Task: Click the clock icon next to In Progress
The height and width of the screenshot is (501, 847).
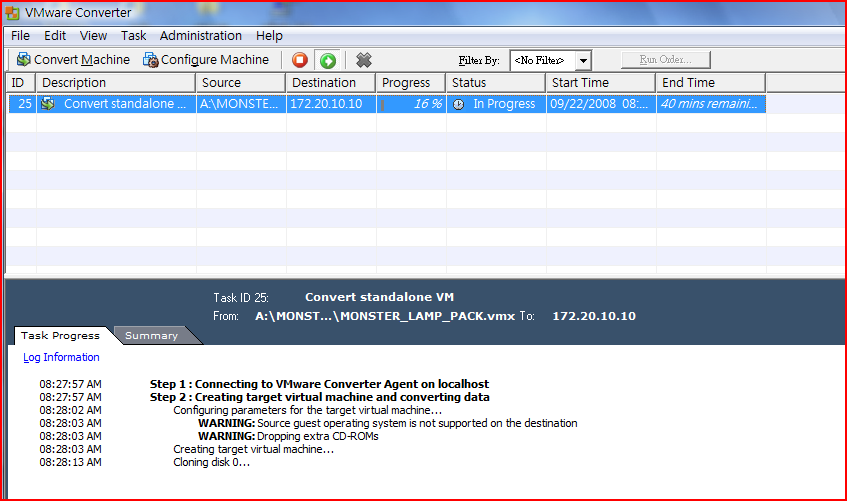Action: pyautogui.click(x=458, y=104)
